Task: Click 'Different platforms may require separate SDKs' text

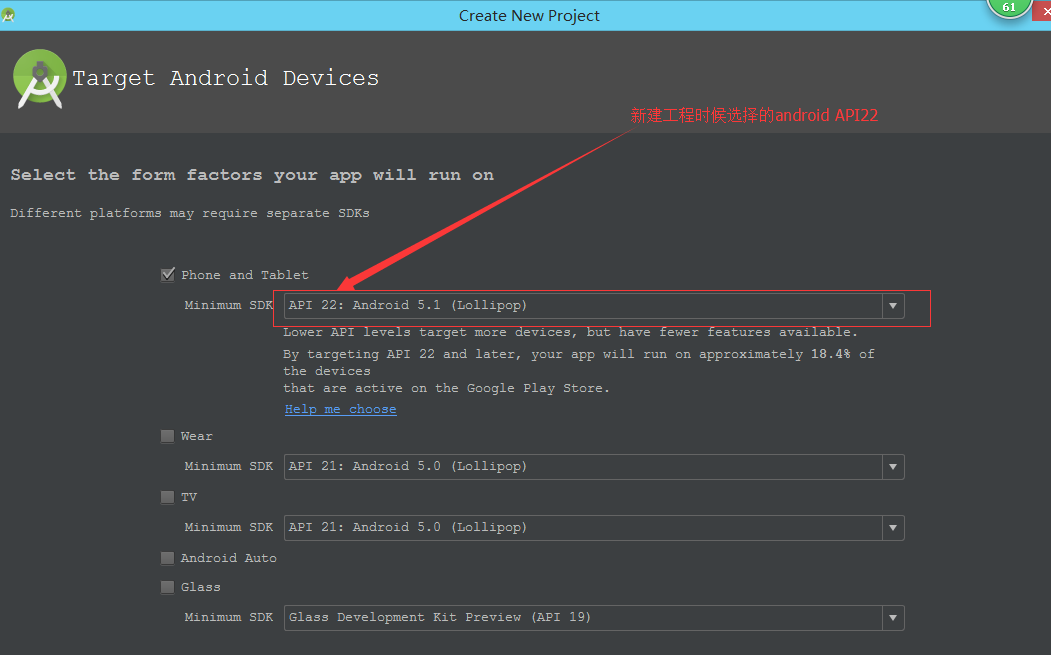Action: [x=190, y=213]
